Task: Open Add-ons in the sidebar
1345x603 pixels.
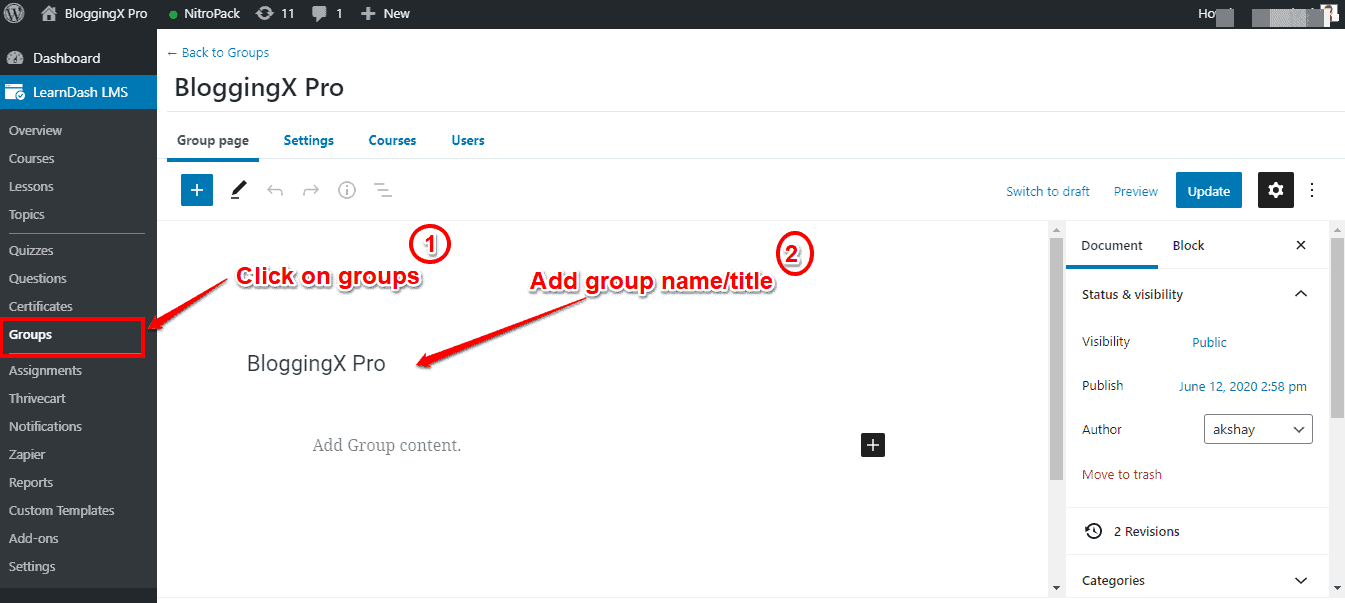Action: point(34,539)
